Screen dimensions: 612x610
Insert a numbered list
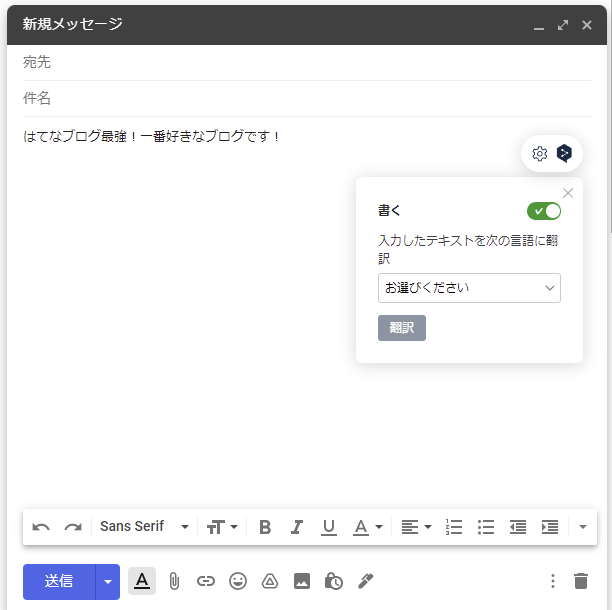click(454, 527)
